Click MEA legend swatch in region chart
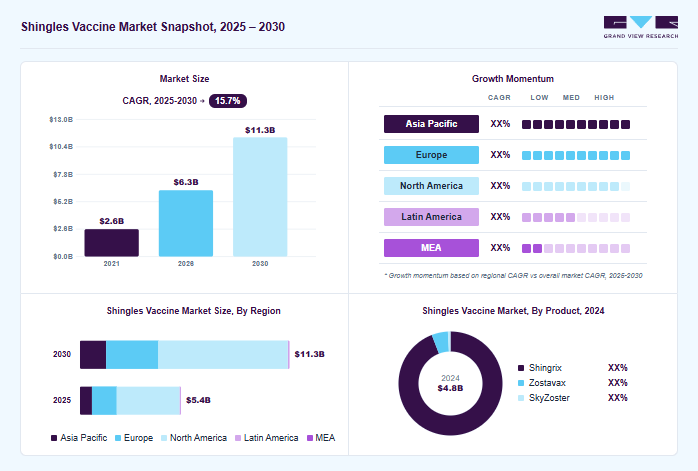Image resolution: width=698 pixels, height=471 pixels. click(310, 438)
